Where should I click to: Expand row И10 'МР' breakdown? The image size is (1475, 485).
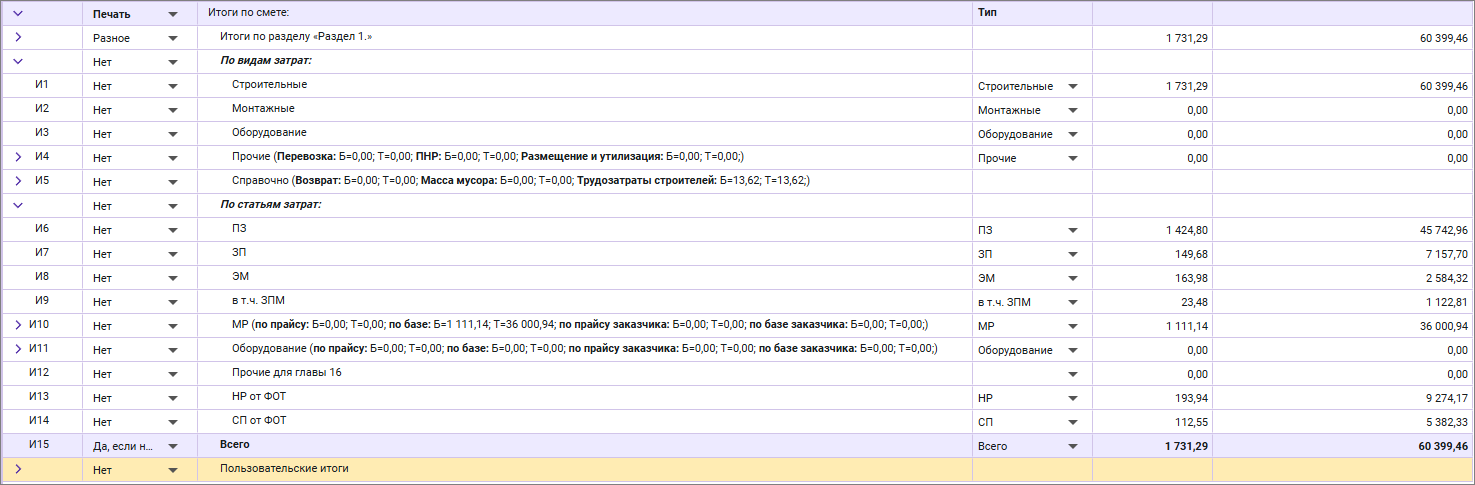(17, 325)
